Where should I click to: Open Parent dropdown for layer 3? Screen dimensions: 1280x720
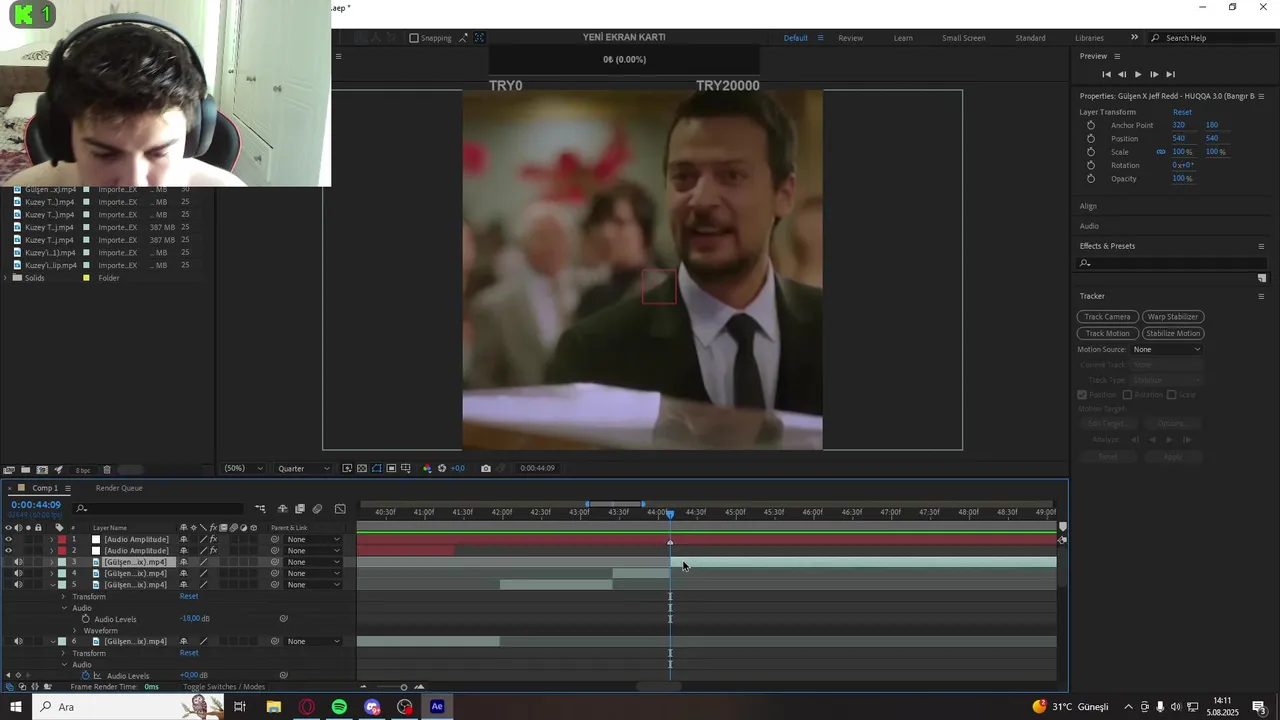(x=313, y=562)
